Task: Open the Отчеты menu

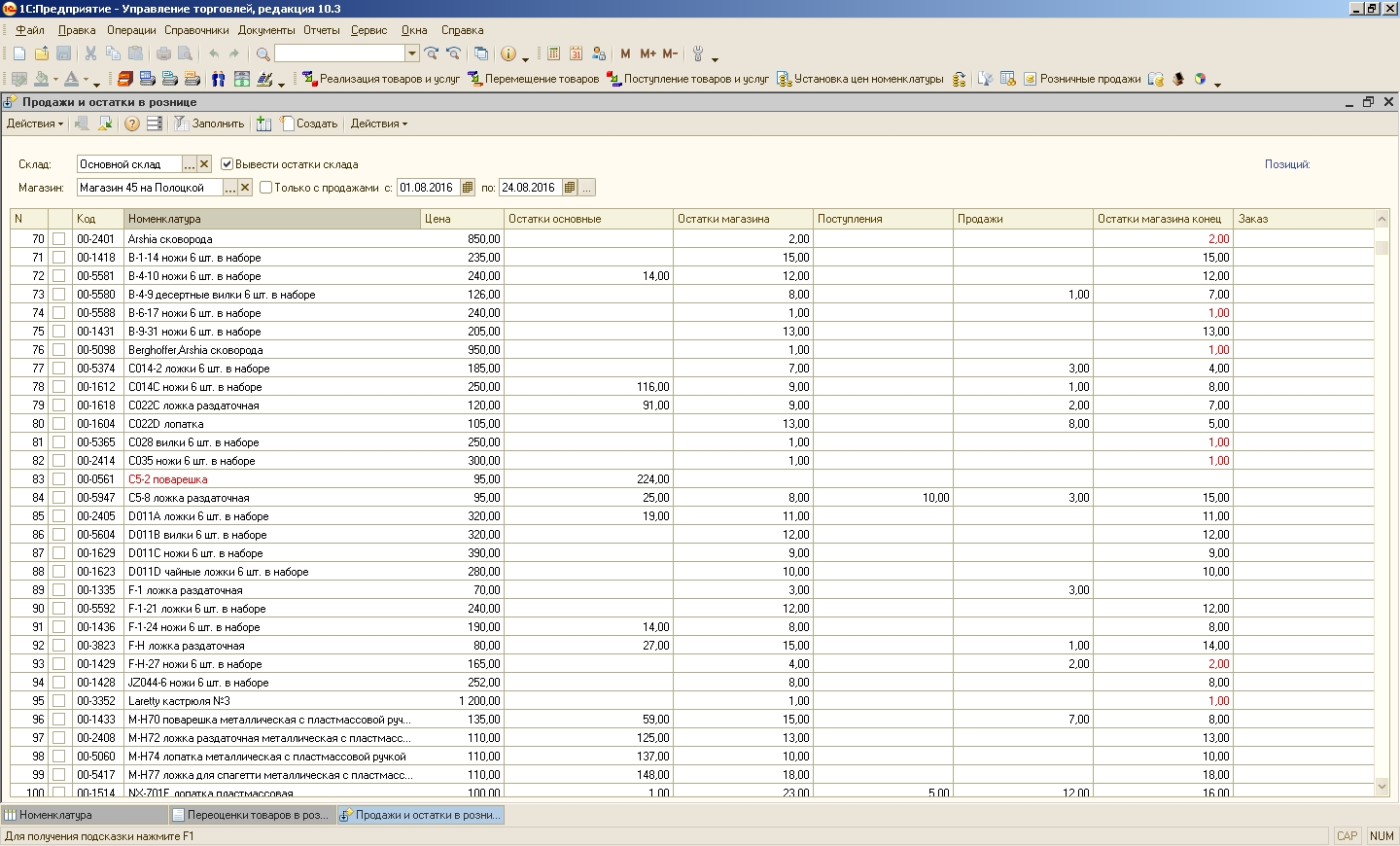Action: coord(321,30)
